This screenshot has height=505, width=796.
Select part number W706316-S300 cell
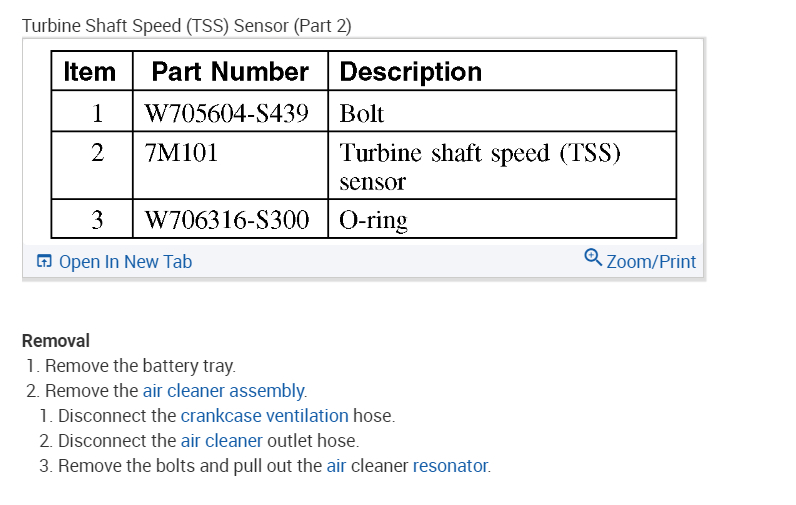pos(226,219)
